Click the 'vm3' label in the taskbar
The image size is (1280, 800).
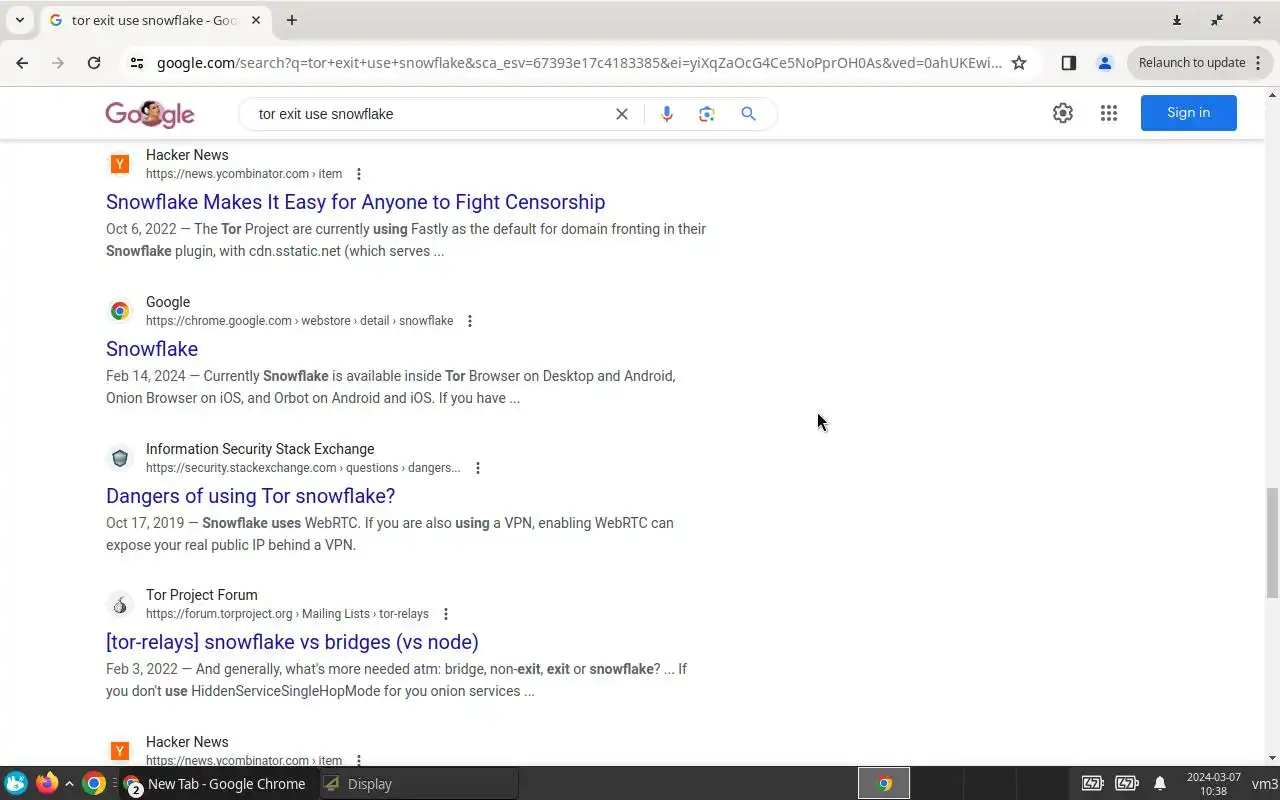click(1264, 784)
